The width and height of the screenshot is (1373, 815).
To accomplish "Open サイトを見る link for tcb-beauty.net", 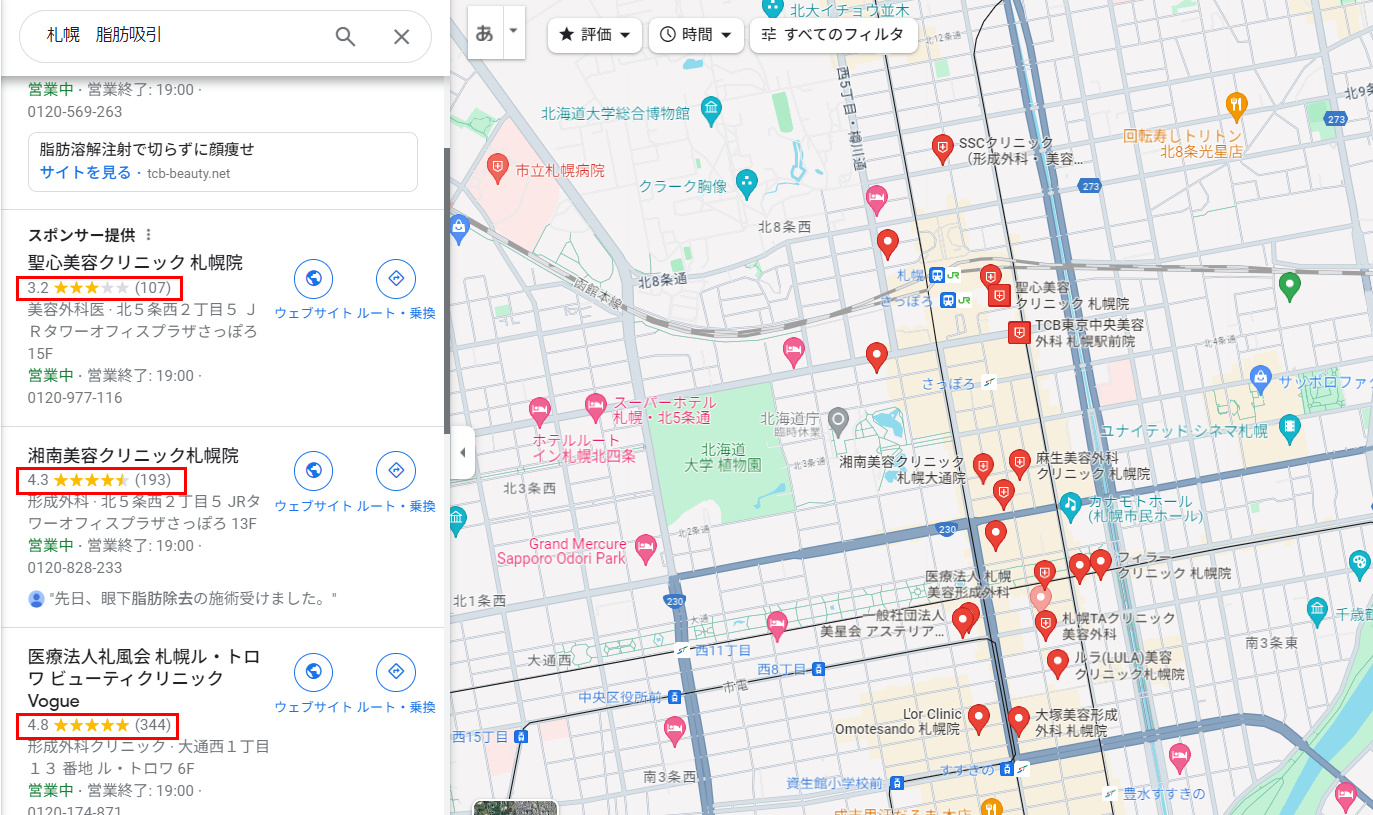I will coord(85,172).
